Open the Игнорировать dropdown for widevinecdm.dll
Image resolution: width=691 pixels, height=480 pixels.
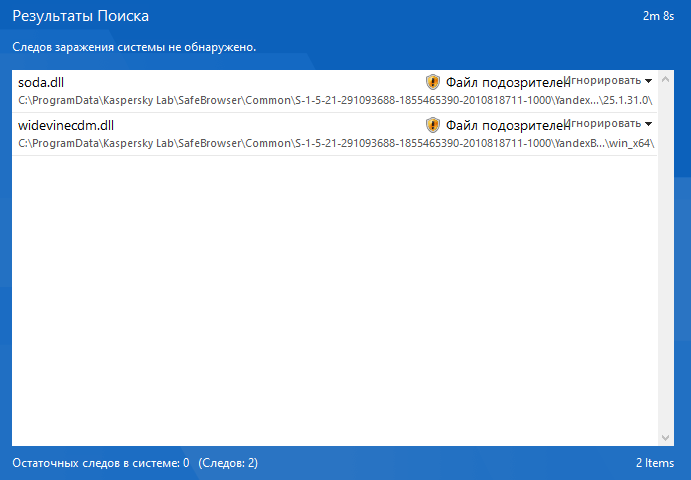(608, 124)
